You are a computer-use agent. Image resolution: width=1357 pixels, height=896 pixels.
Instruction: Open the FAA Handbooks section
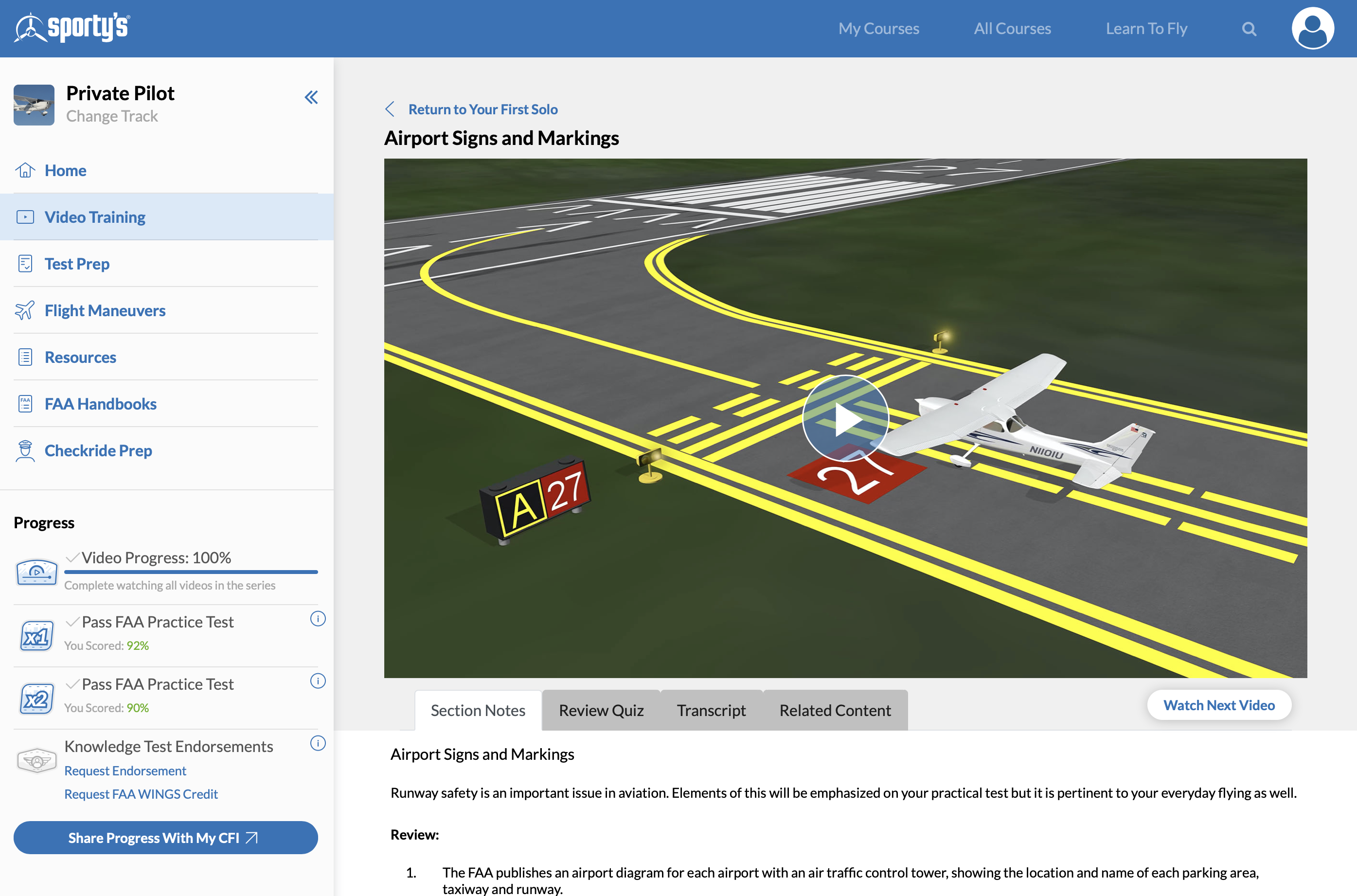click(x=101, y=403)
